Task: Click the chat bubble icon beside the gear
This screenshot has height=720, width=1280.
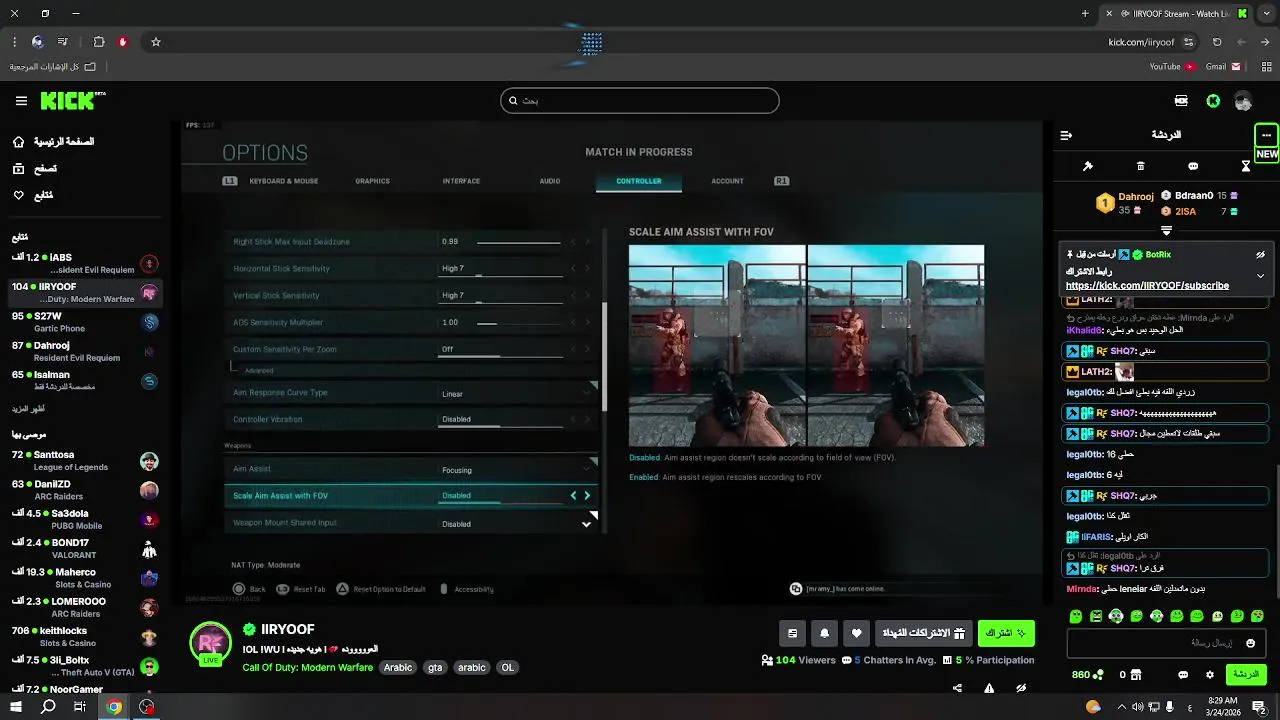Action: tap(1183, 675)
